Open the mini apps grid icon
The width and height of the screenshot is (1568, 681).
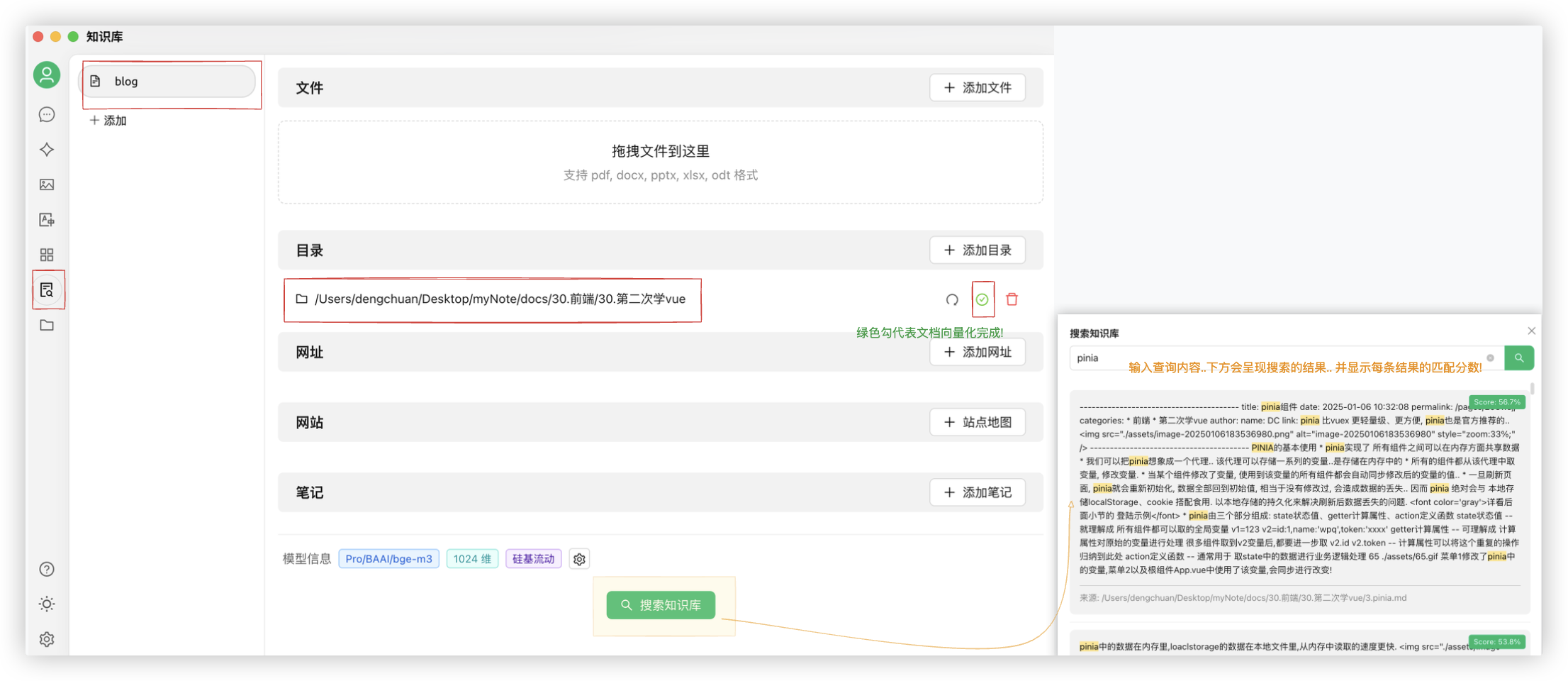[47, 255]
